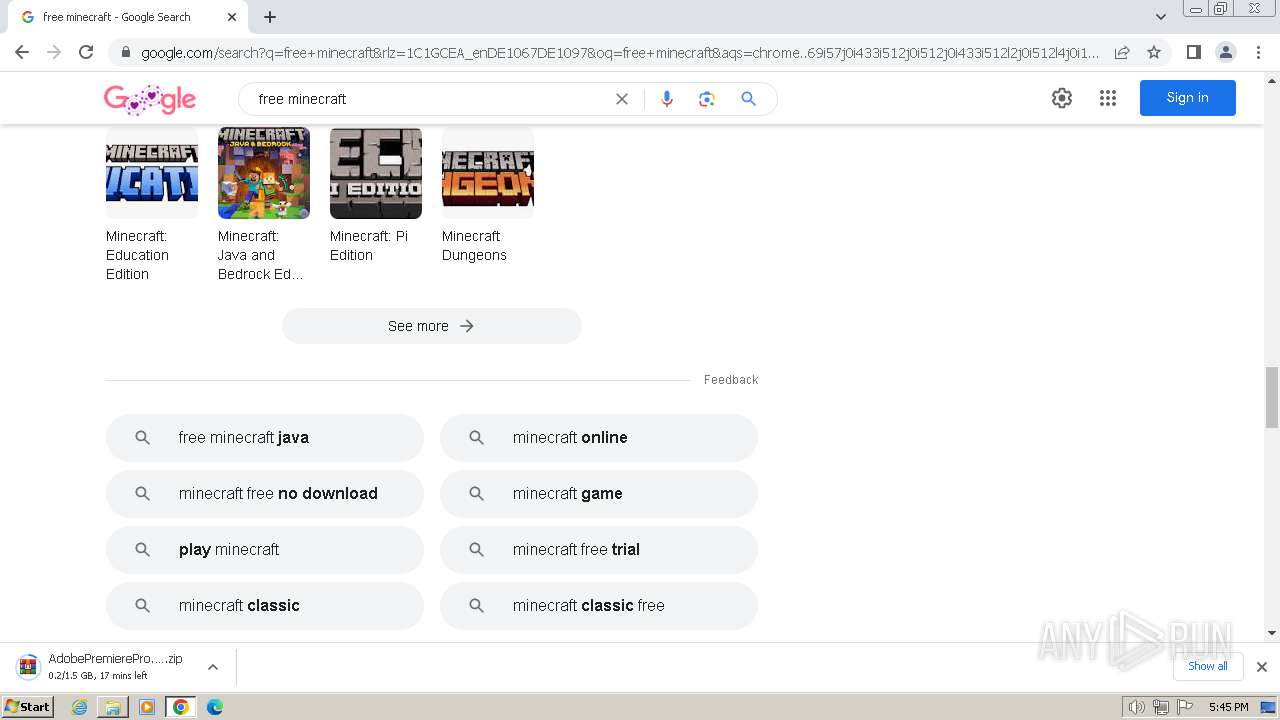Search related: play minecraft
Screen dimensions: 1280x720
[x=265, y=550]
